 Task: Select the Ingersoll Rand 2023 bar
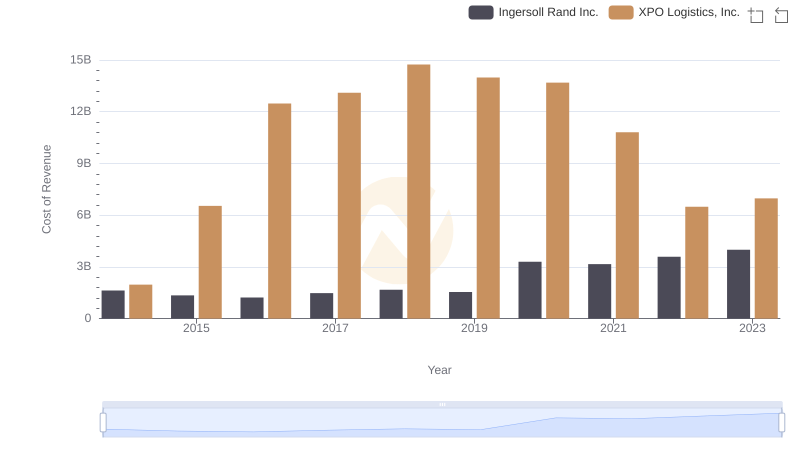click(x=738, y=284)
